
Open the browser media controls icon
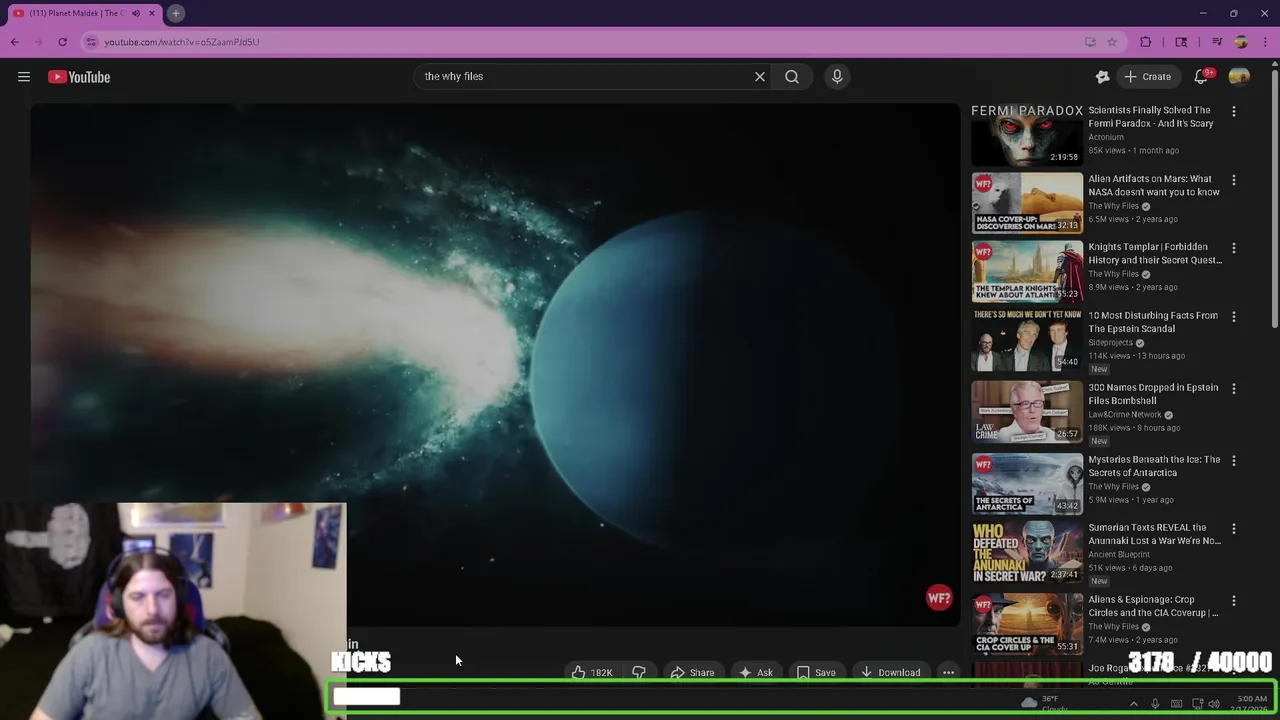(x=1217, y=42)
